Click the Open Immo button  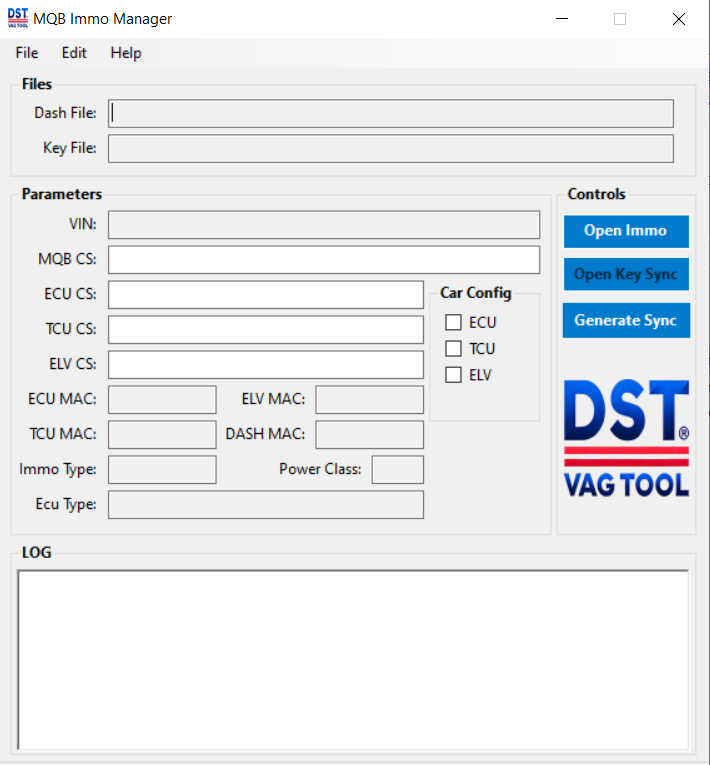[626, 231]
